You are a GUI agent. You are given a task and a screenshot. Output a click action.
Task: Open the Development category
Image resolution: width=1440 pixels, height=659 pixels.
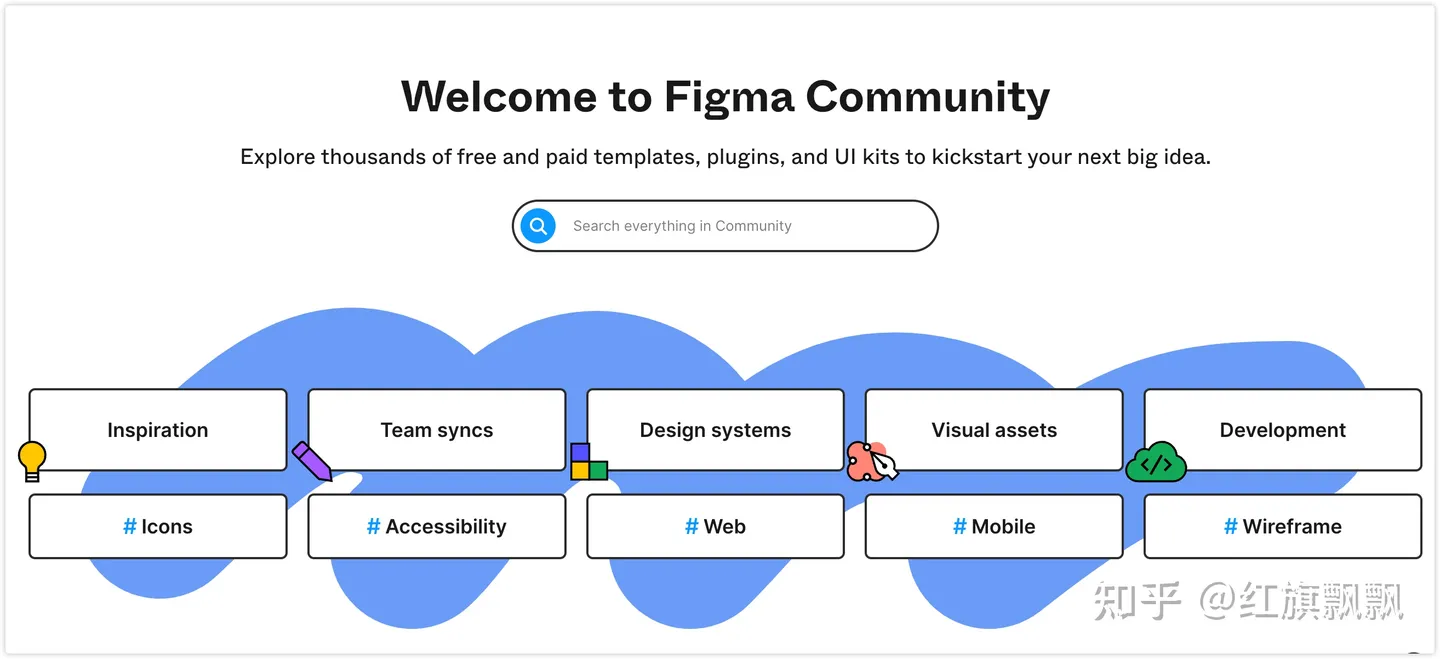[1283, 430]
